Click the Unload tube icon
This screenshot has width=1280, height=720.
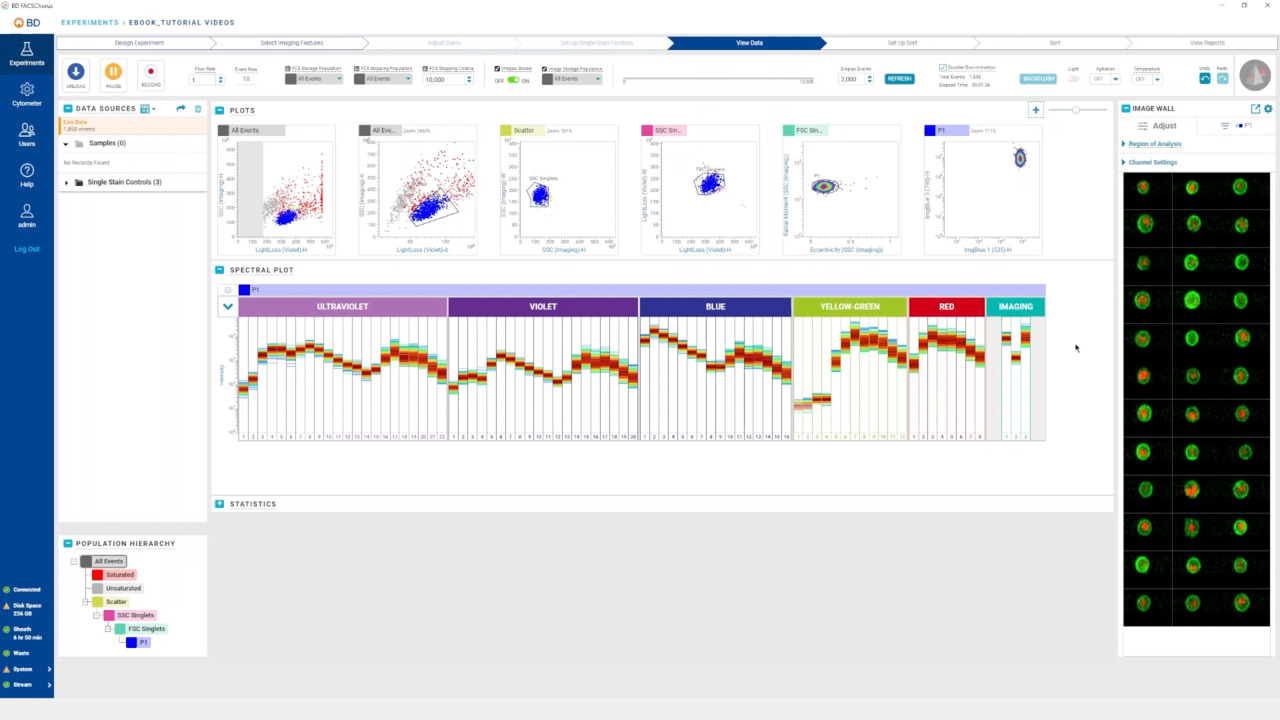click(x=75, y=71)
